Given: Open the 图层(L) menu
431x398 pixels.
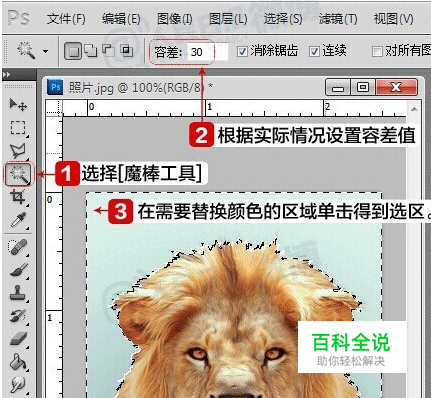Looking at the screenshot, I should tap(228, 19).
